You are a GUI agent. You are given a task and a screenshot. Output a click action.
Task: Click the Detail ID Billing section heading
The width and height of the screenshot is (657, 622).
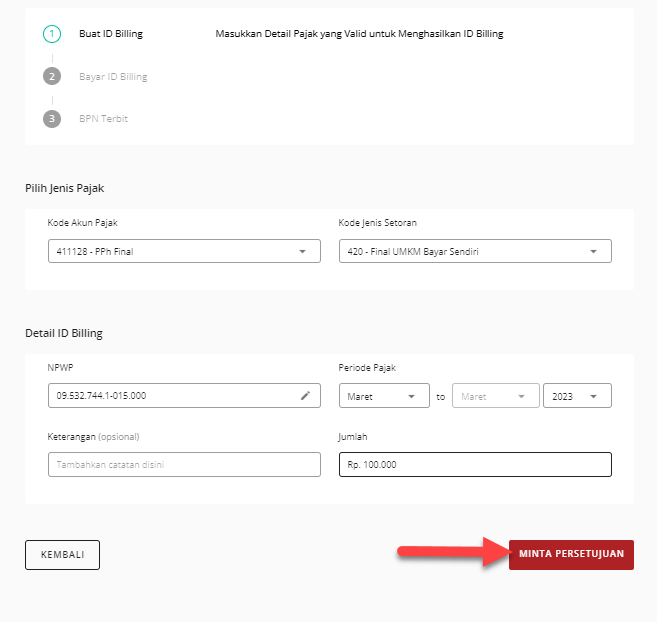(x=63, y=333)
